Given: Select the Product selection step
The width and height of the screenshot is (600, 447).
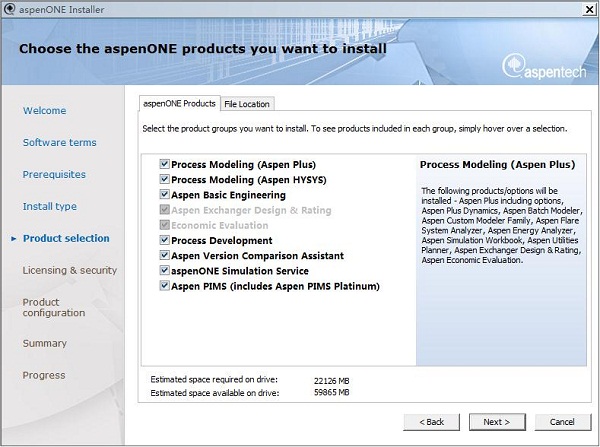Looking at the screenshot, I should (x=66, y=238).
